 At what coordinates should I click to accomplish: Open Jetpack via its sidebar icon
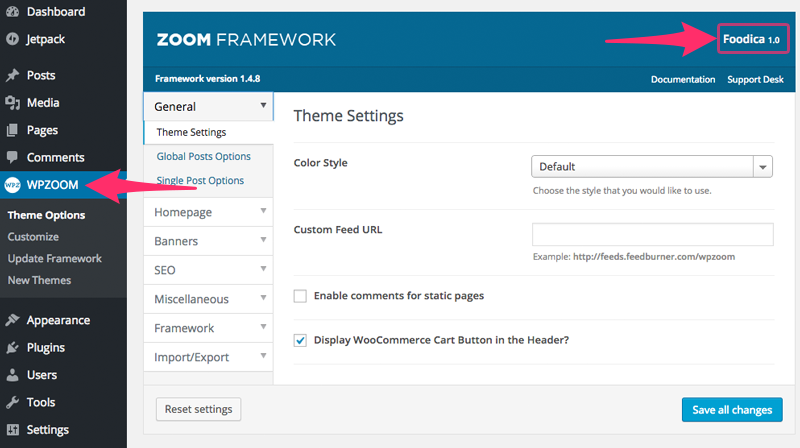[12, 39]
